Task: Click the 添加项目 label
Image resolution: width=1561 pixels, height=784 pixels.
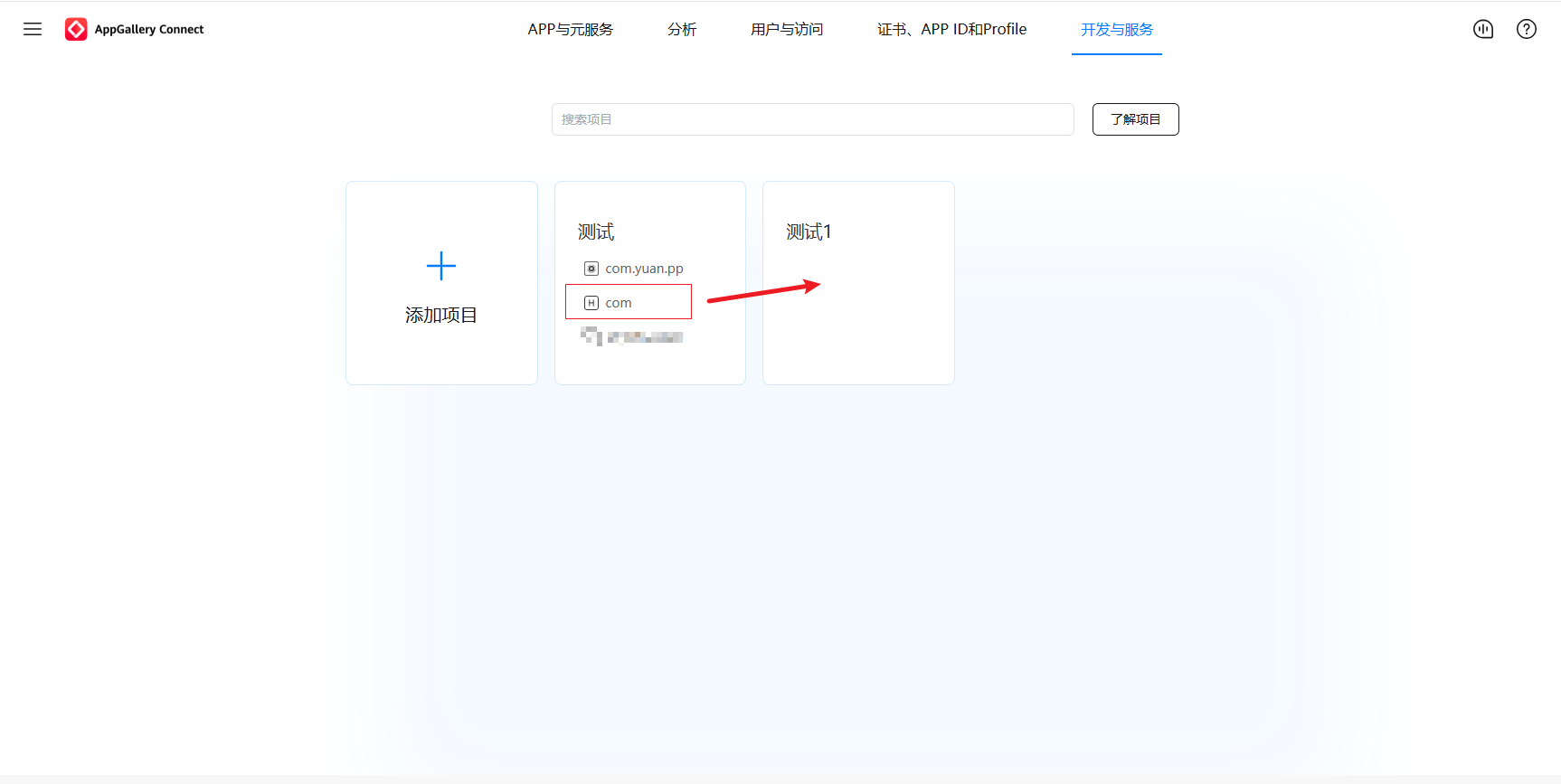Action: point(440,315)
